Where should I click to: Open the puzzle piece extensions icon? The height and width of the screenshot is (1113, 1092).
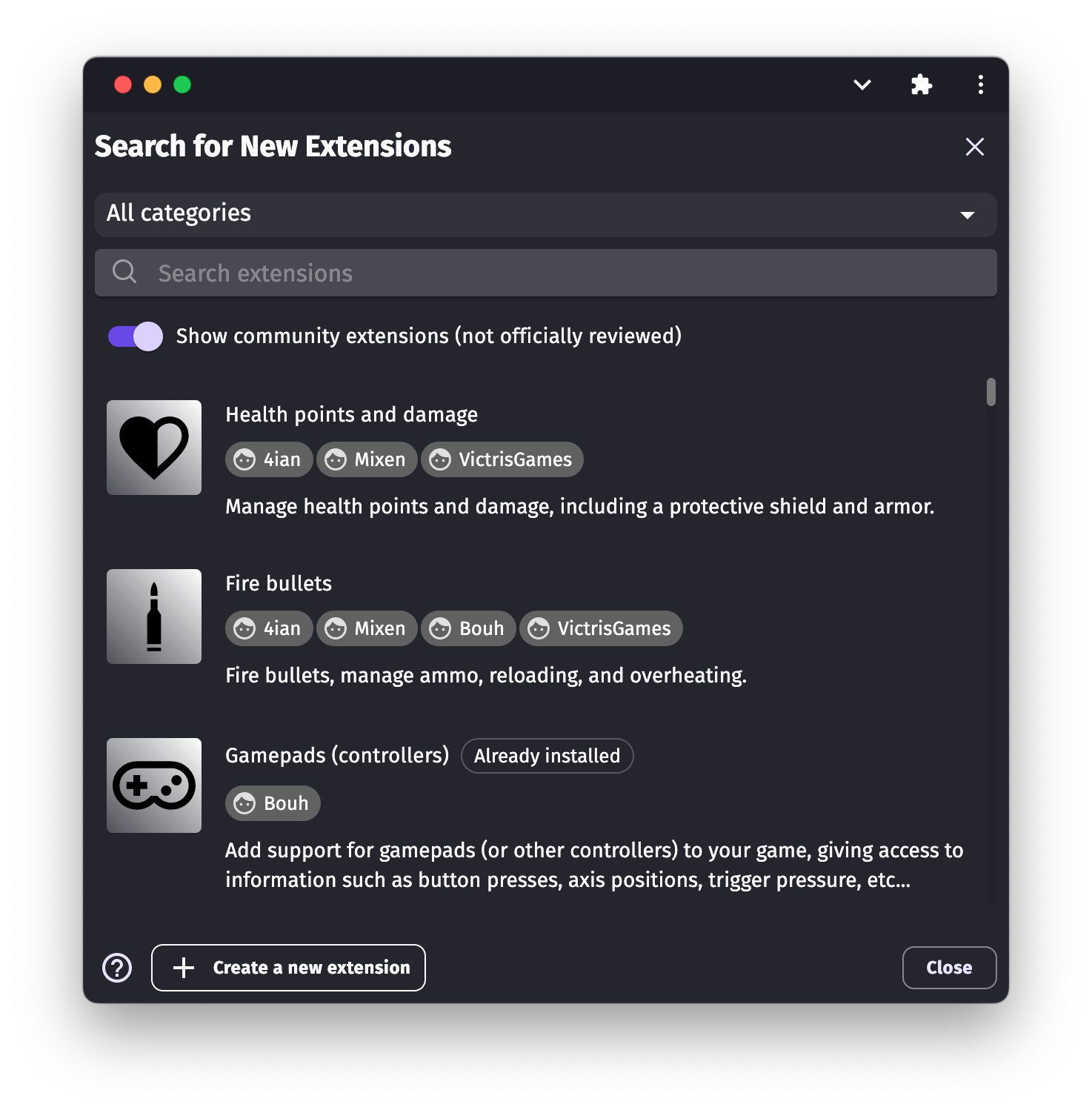(921, 84)
